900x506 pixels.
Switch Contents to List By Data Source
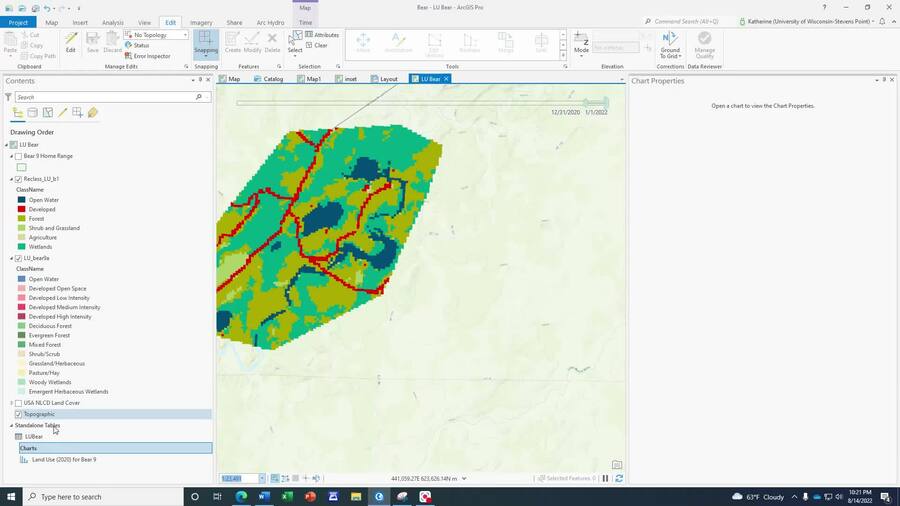(33, 112)
